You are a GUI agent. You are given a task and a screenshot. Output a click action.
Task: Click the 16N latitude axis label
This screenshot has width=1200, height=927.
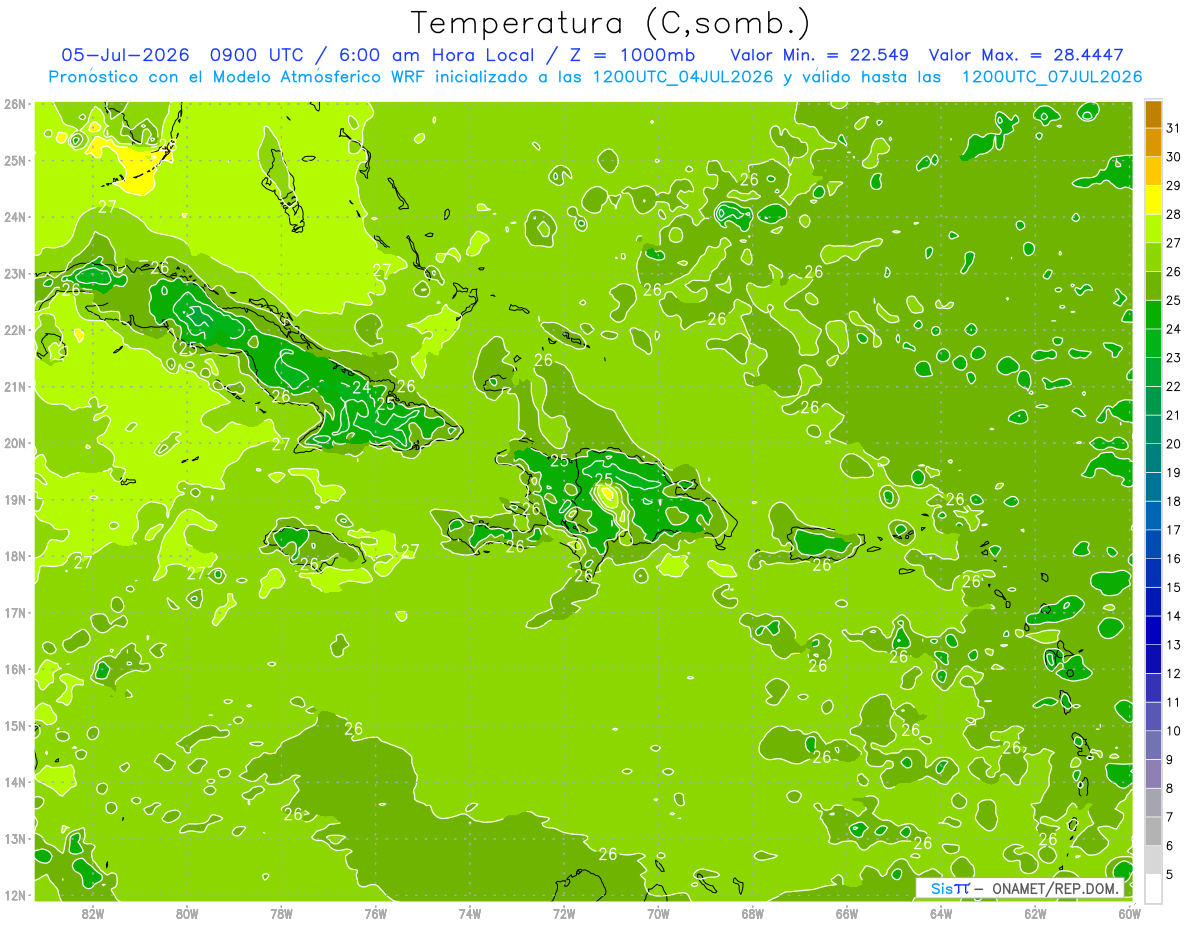click(14, 668)
